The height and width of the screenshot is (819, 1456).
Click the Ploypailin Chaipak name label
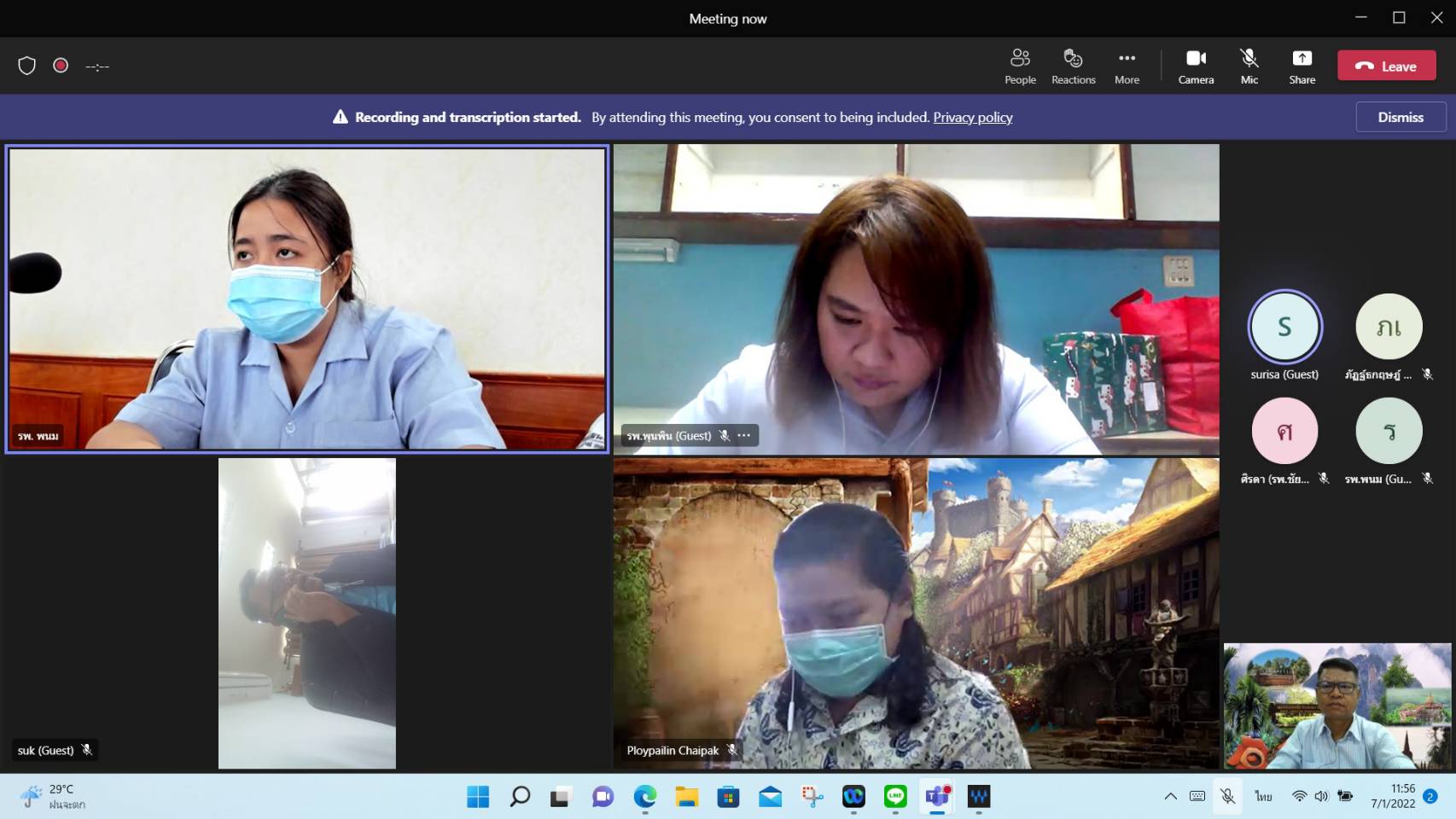(x=673, y=750)
